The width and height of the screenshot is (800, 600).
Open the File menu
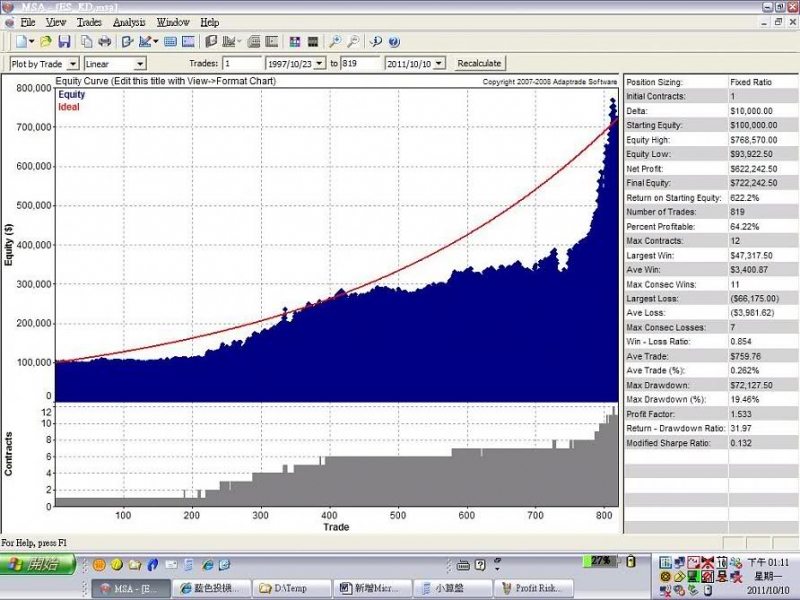point(28,22)
